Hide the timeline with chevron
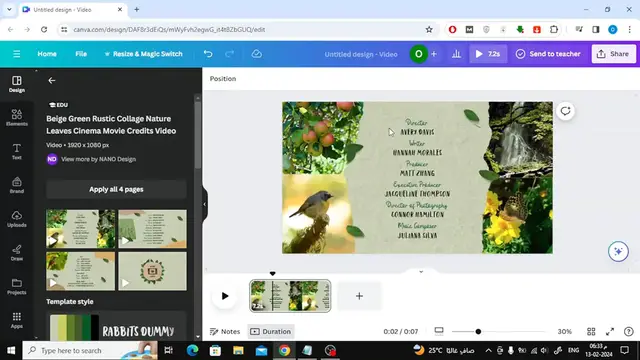Viewport: 640px width, 360px height. pos(421,272)
